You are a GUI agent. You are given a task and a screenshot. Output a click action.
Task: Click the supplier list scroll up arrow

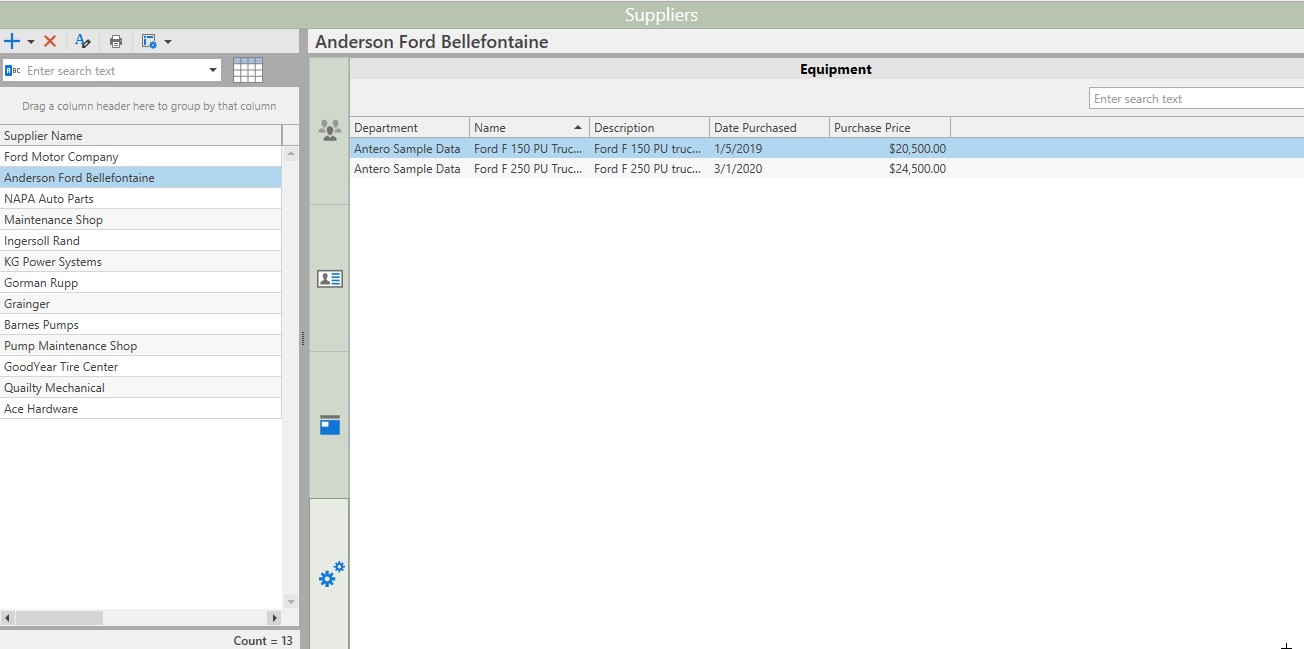tap(291, 153)
